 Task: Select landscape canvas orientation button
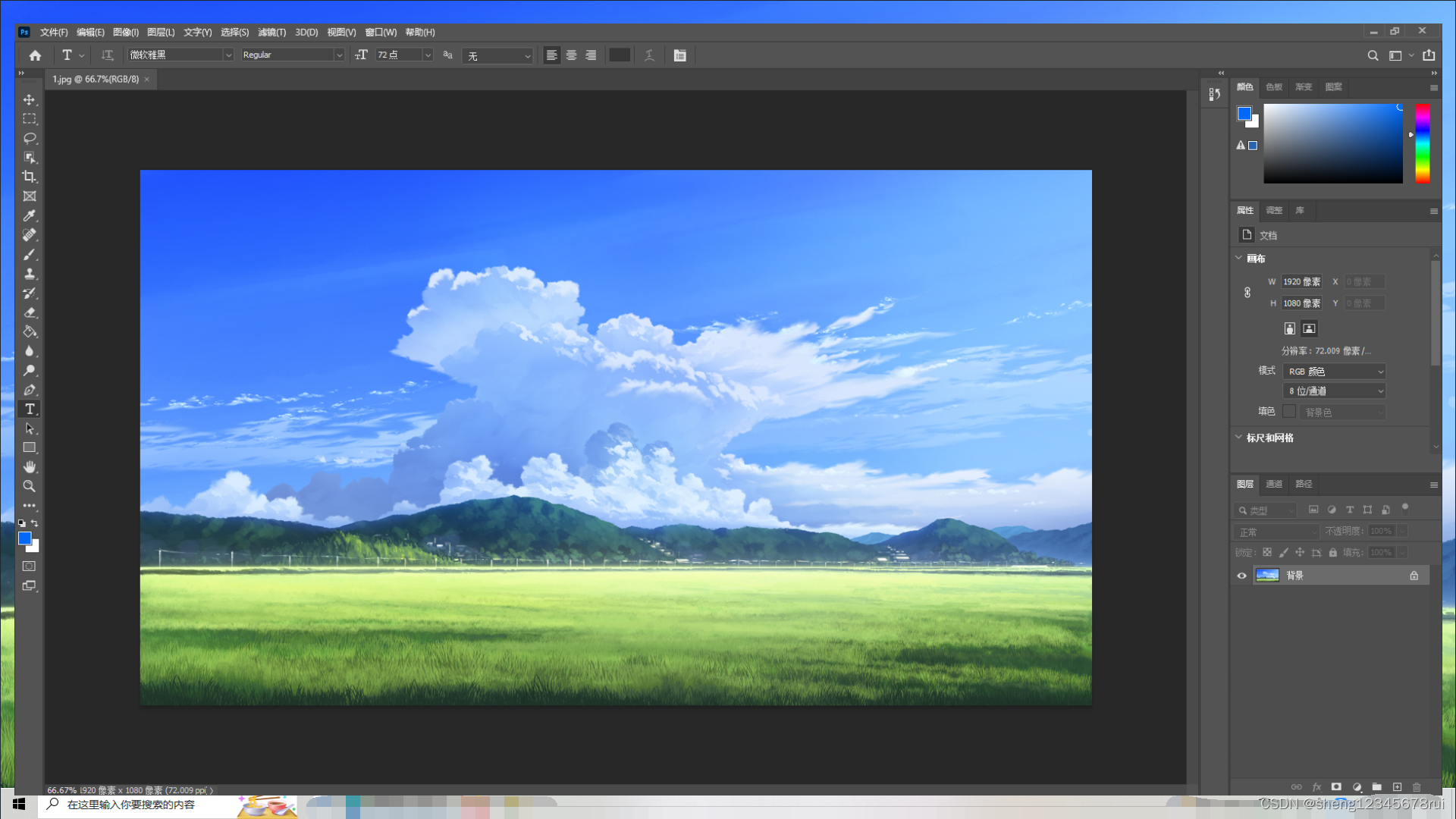point(1309,328)
